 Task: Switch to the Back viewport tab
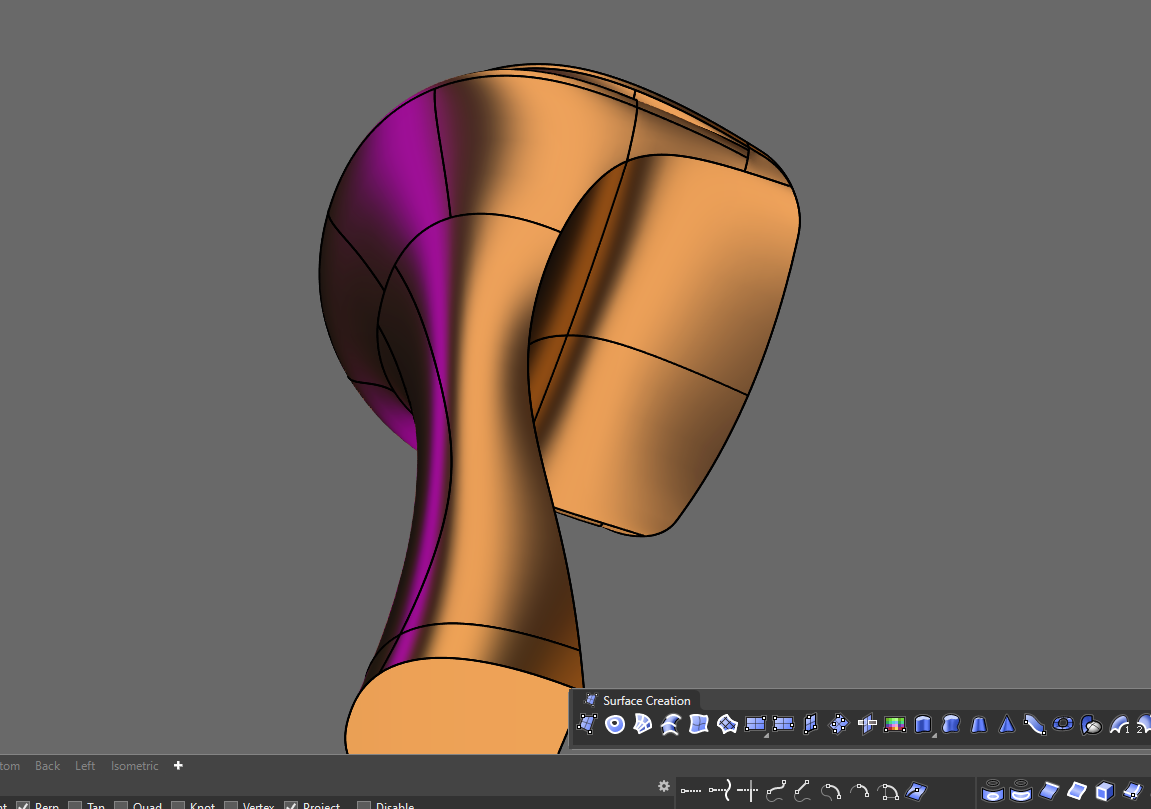pos(48,766)
